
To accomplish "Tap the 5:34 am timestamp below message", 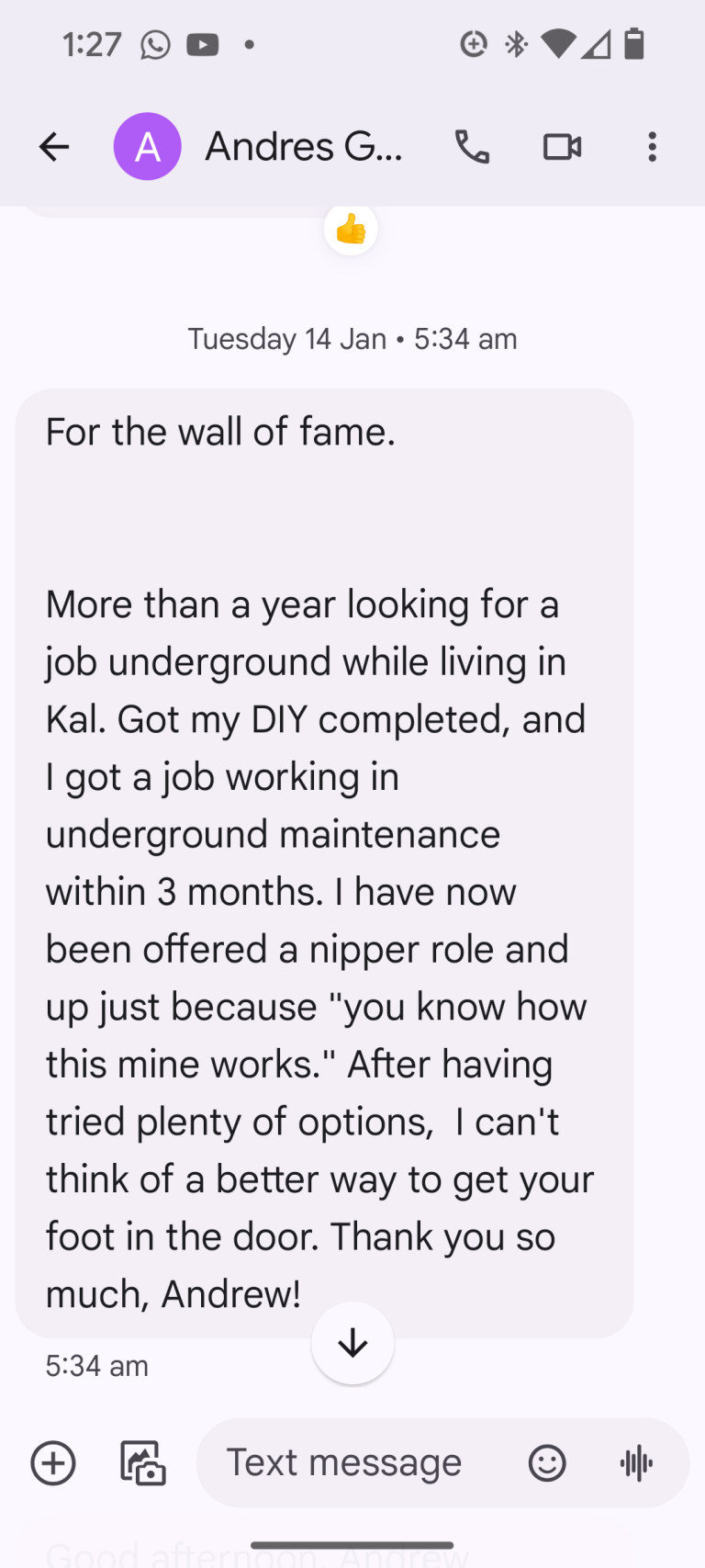I will tap(95, 1366).
